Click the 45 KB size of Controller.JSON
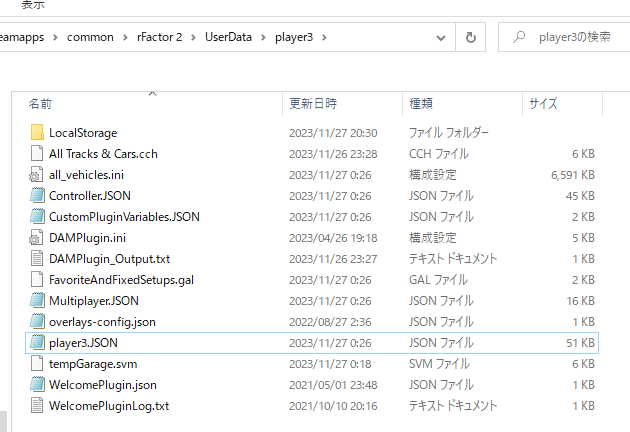The height and width of the screenshot is (432, 630). coord(580,196)
